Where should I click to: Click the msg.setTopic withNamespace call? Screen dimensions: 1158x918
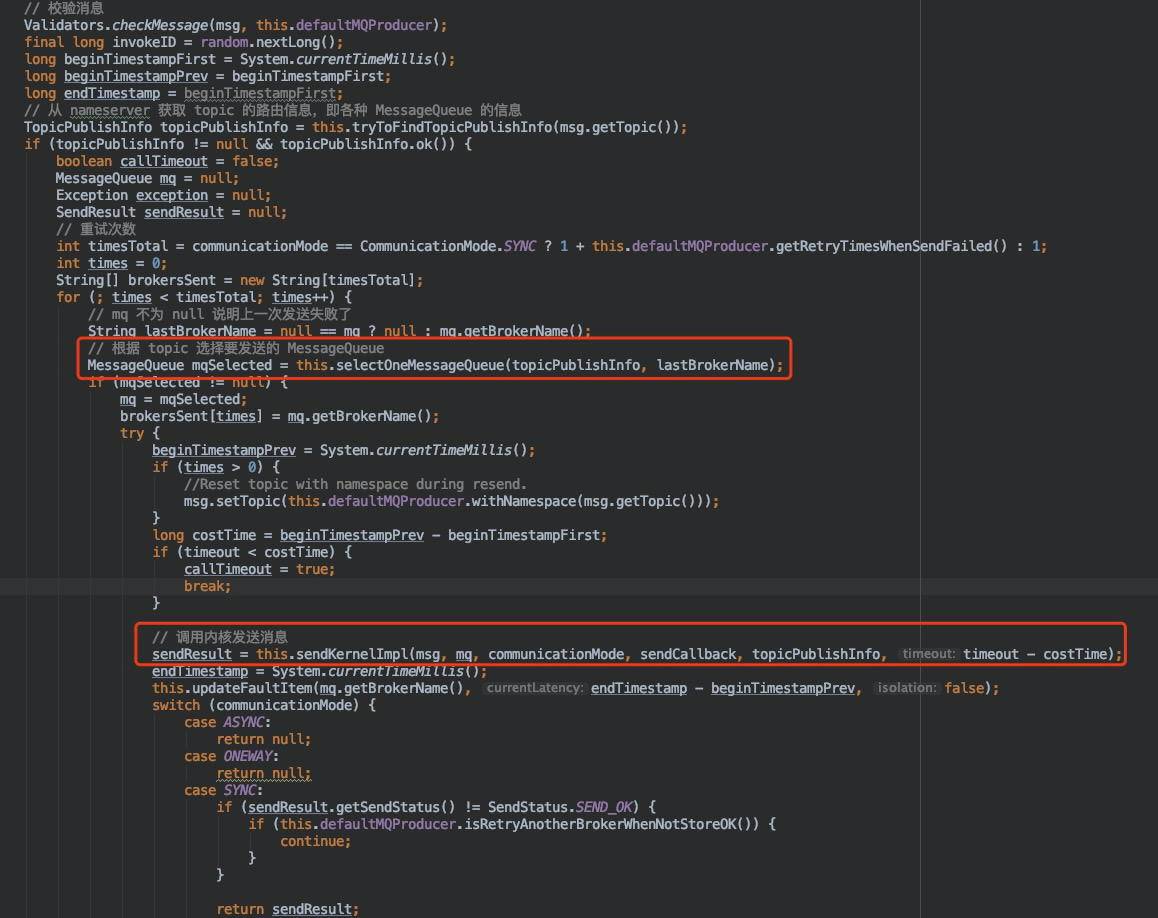pyautogui.click(x=451, y=501)
